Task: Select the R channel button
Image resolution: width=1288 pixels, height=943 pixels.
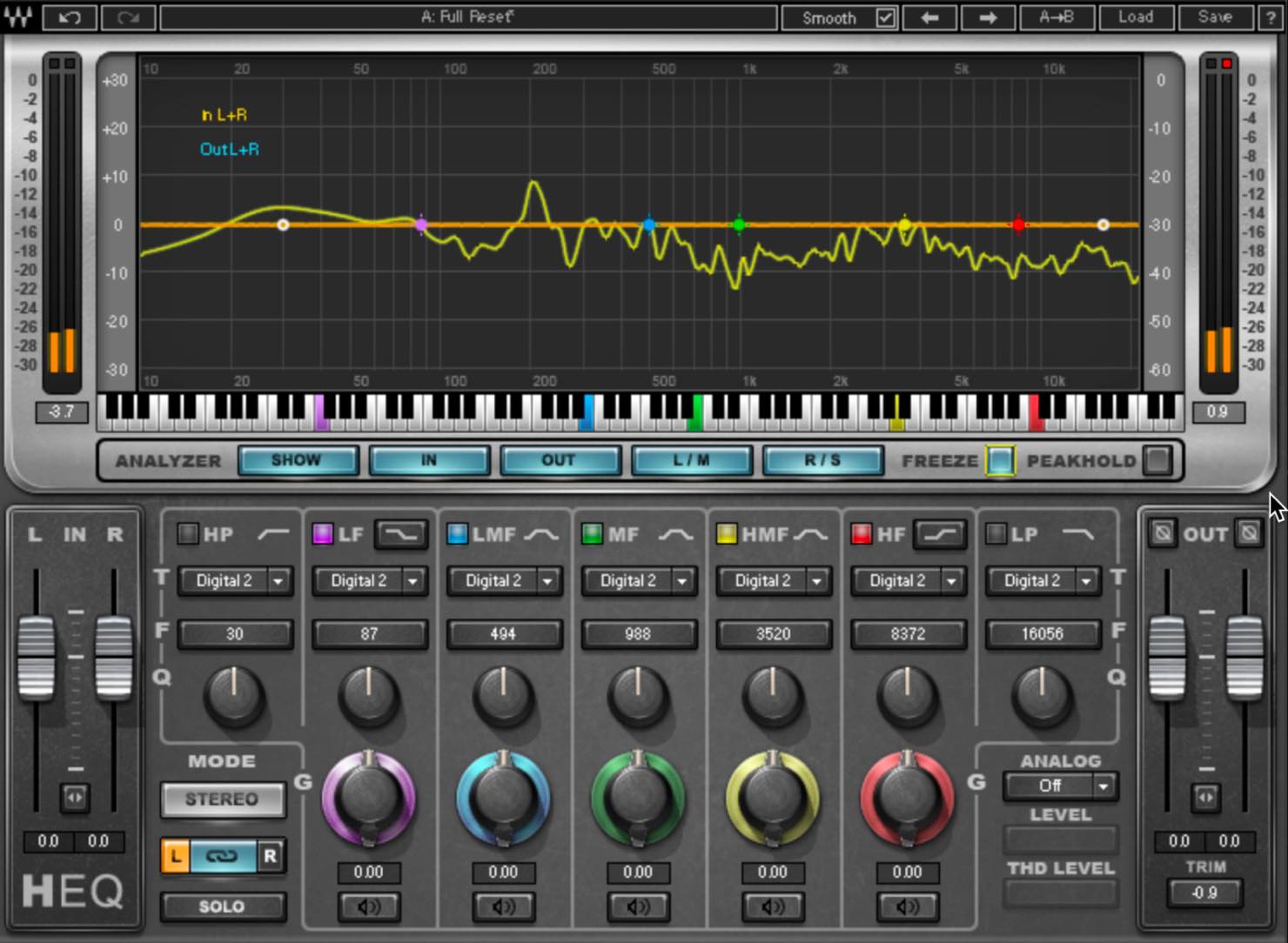Action: [x=271, y=856]
